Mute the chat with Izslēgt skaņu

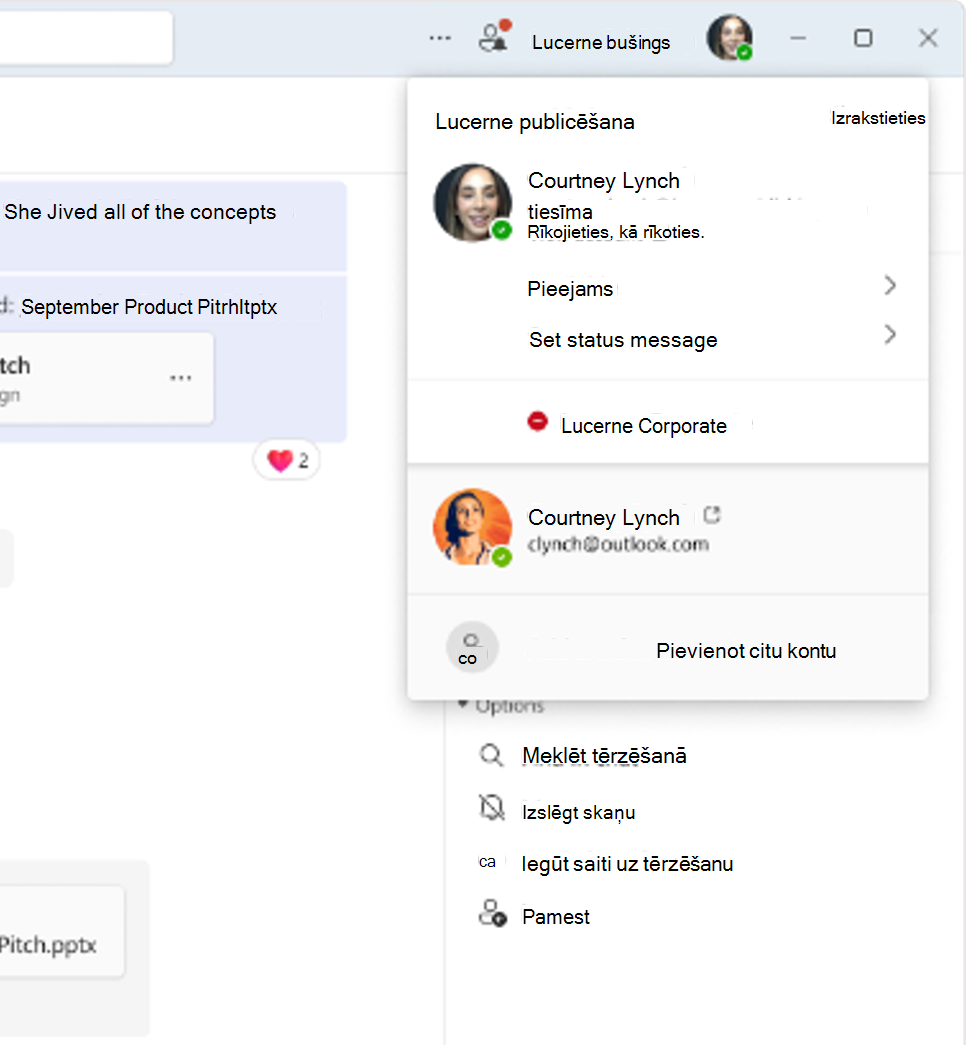coord(578,812)
